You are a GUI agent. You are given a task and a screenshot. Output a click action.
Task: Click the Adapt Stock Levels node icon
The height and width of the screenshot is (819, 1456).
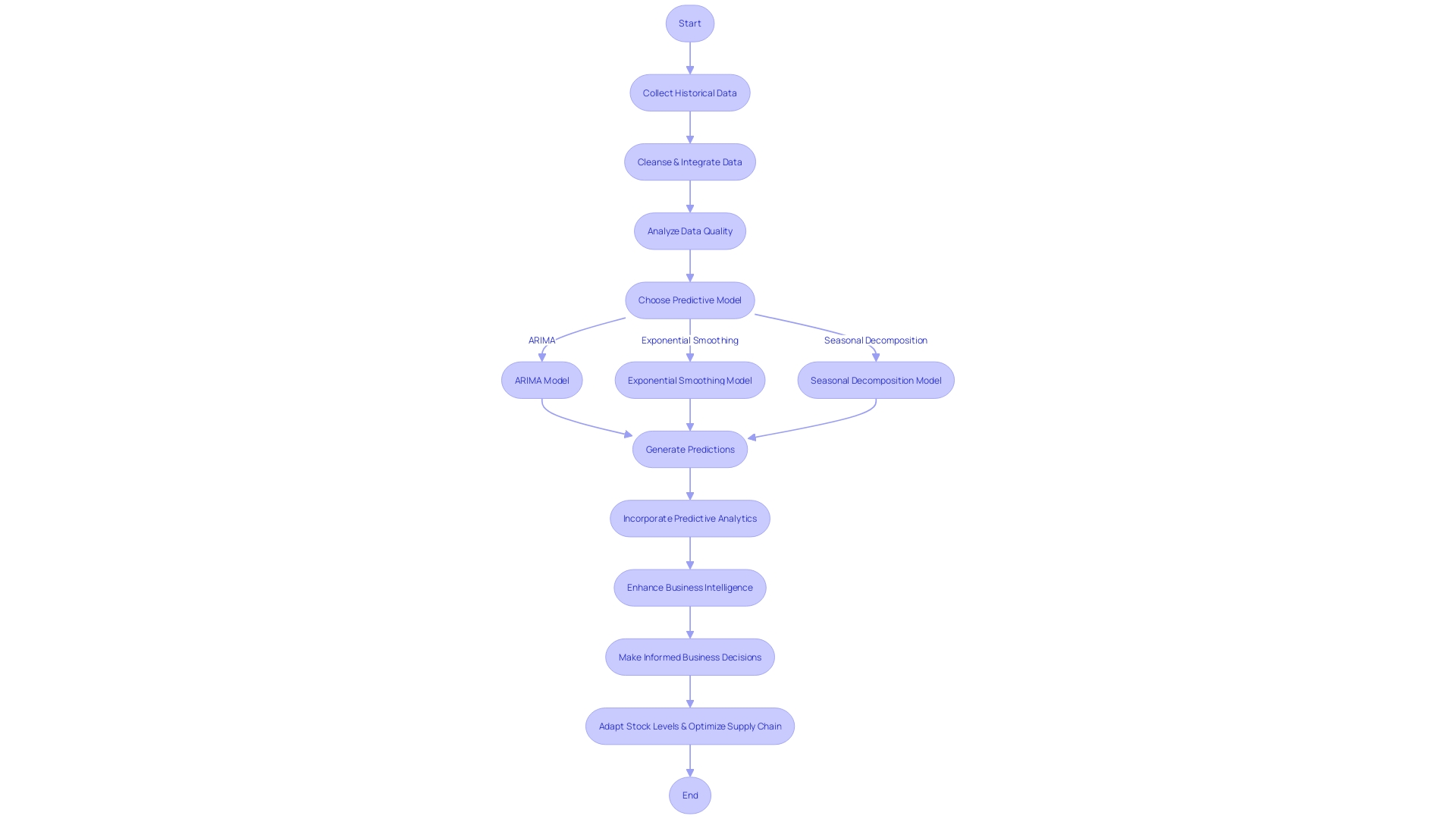(x=689, y=726)
